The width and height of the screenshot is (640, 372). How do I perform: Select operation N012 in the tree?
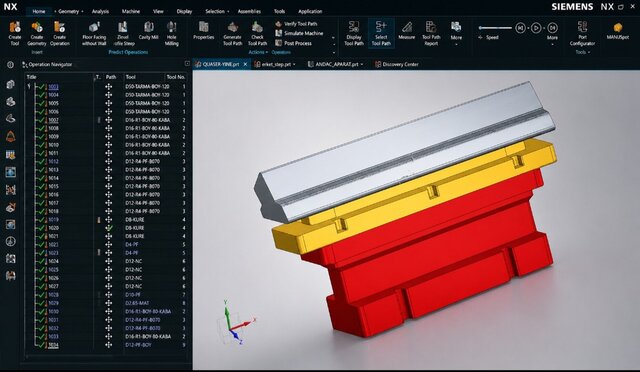coord(53,162)
